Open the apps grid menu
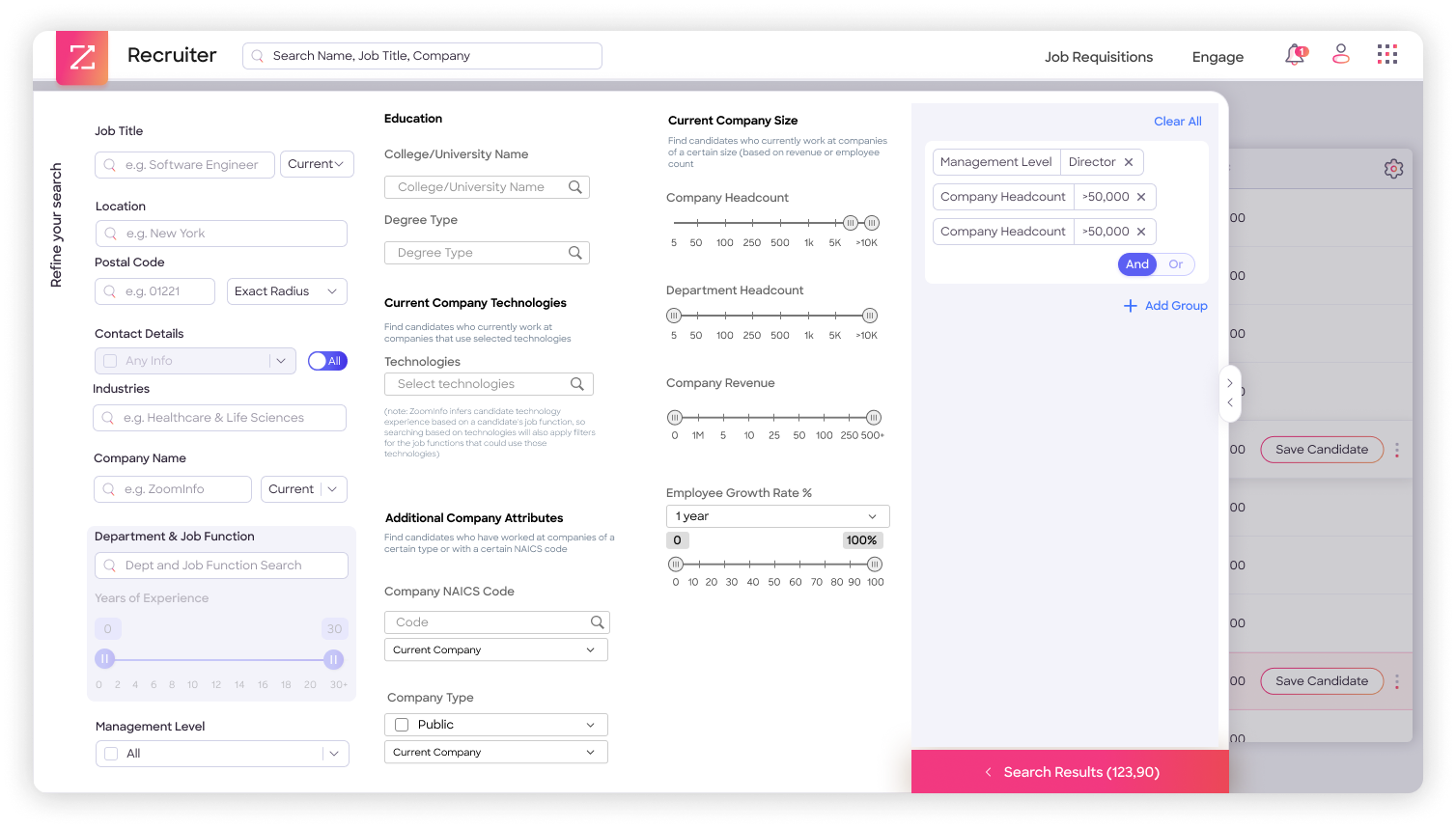The image size is (1456, 828). tap(1387, 54)
